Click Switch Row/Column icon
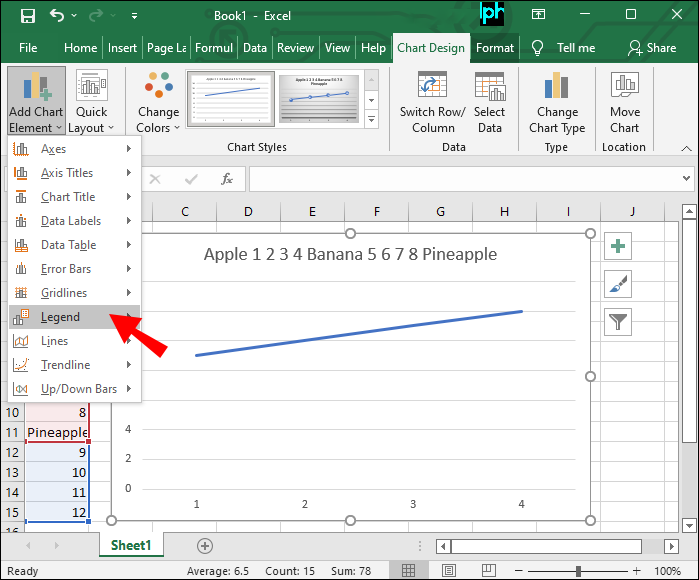 coord(432,85)
